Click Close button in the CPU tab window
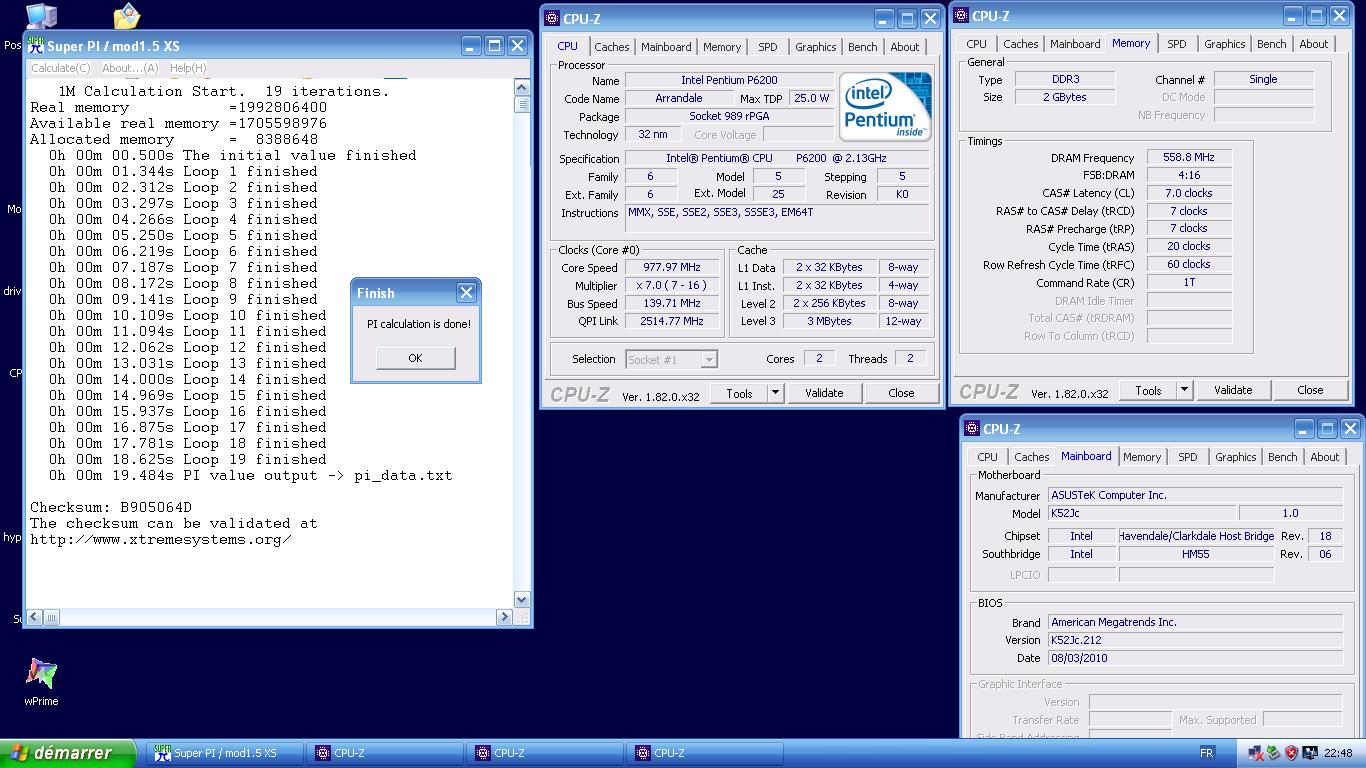 tap(901, 393)
